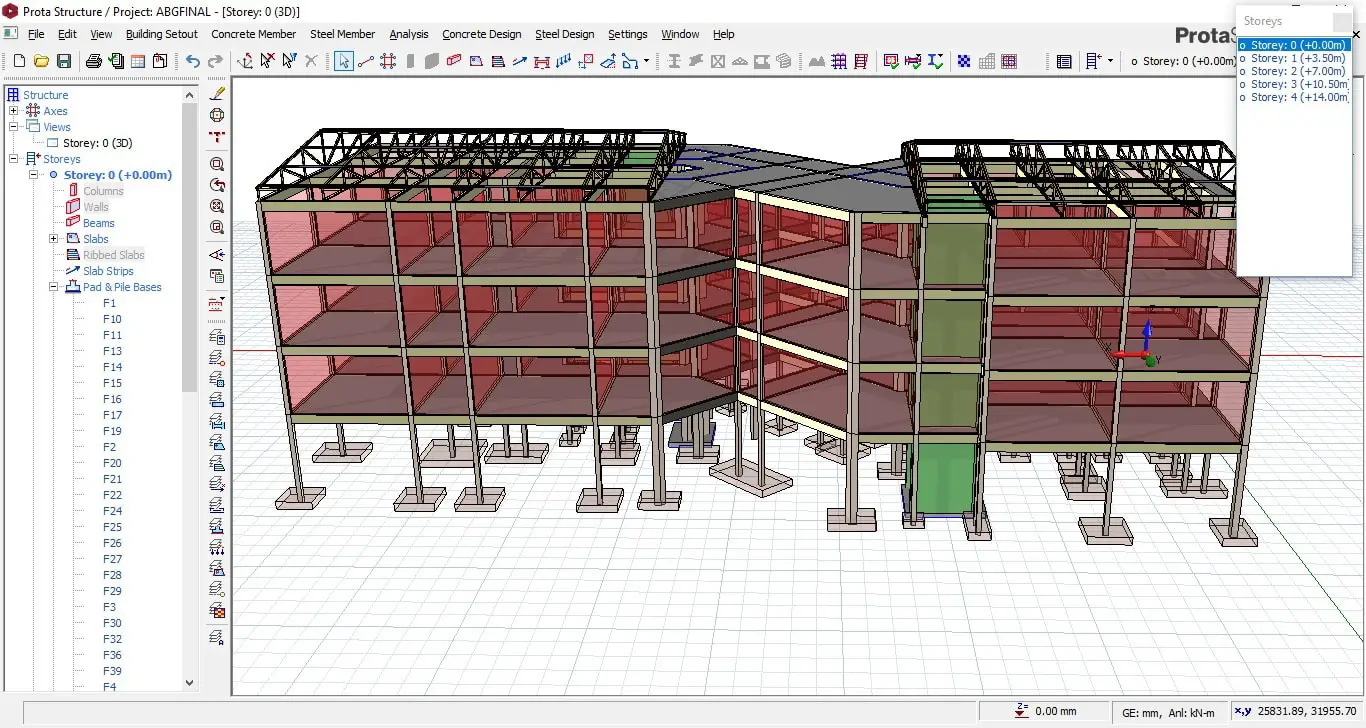
Task: Select the Axis grid tool in toolbar
Action: click(388, 61)
